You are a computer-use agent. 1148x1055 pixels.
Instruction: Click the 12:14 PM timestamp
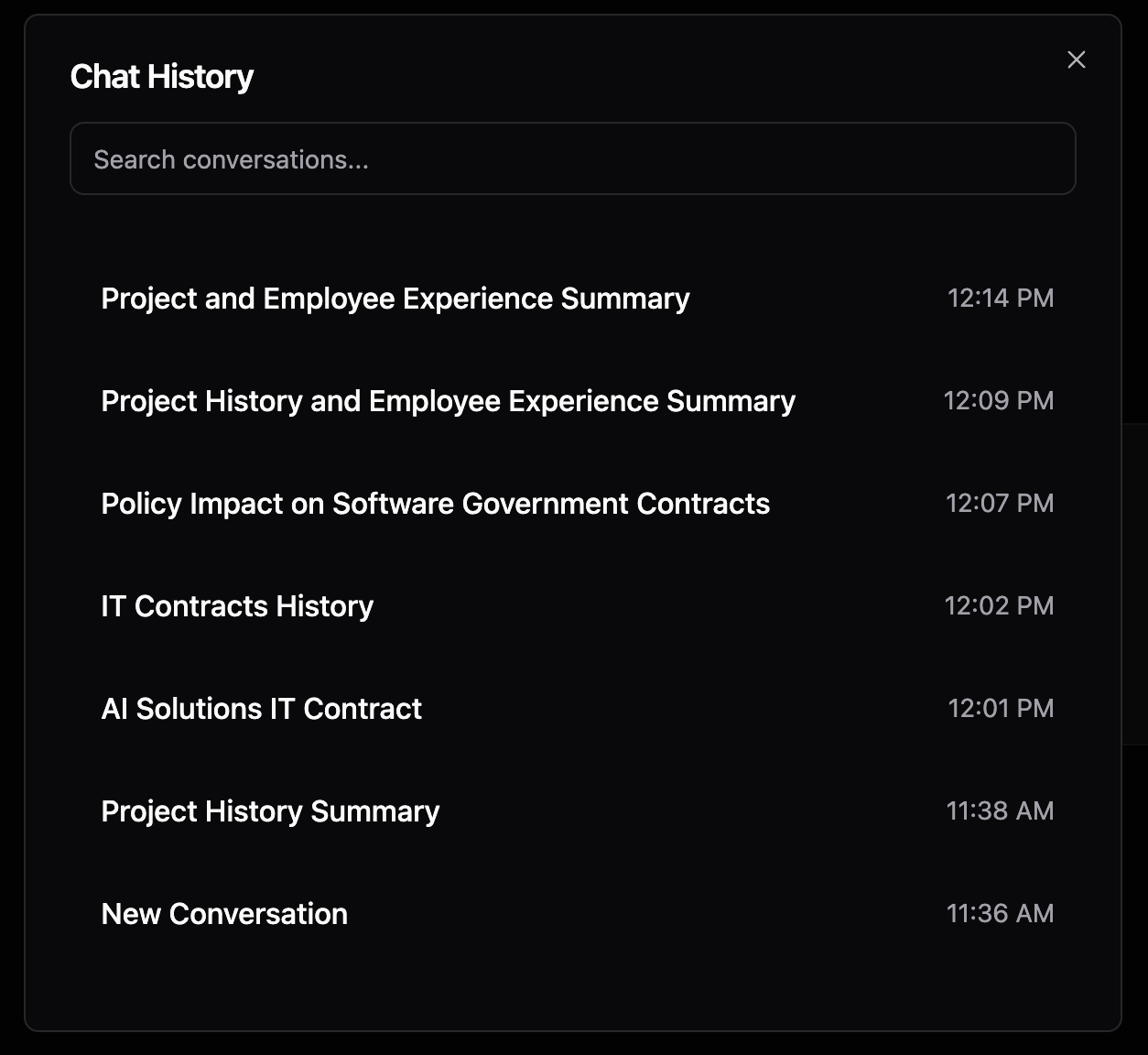click(x=1000, y=298)
